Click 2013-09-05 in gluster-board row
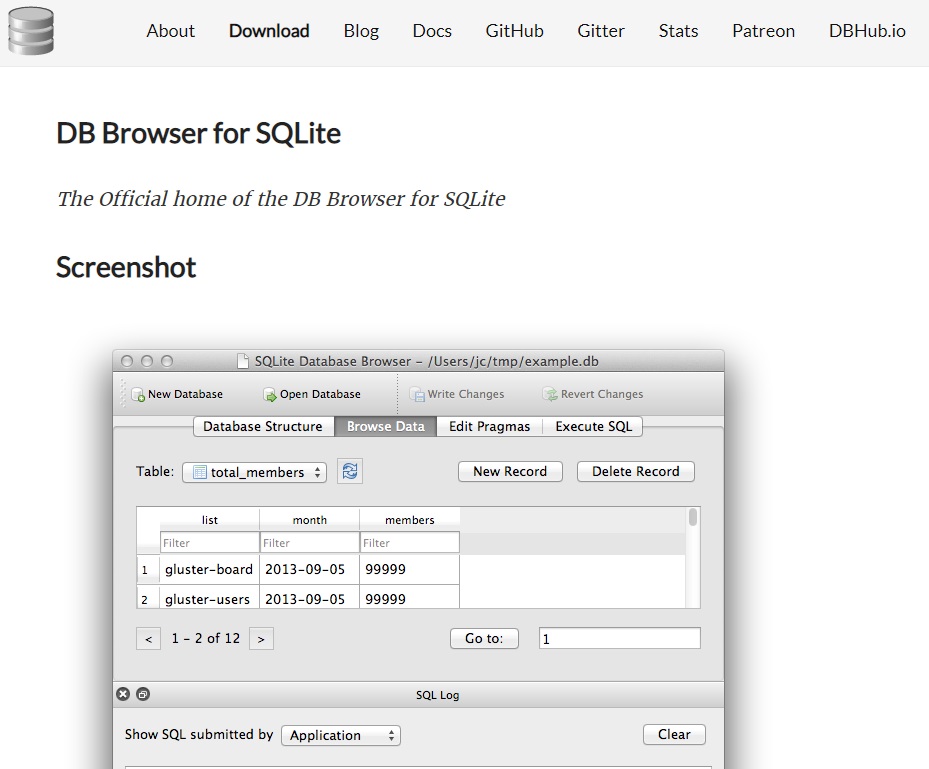Viewport: 929px width, 769px height. point(309,569)
